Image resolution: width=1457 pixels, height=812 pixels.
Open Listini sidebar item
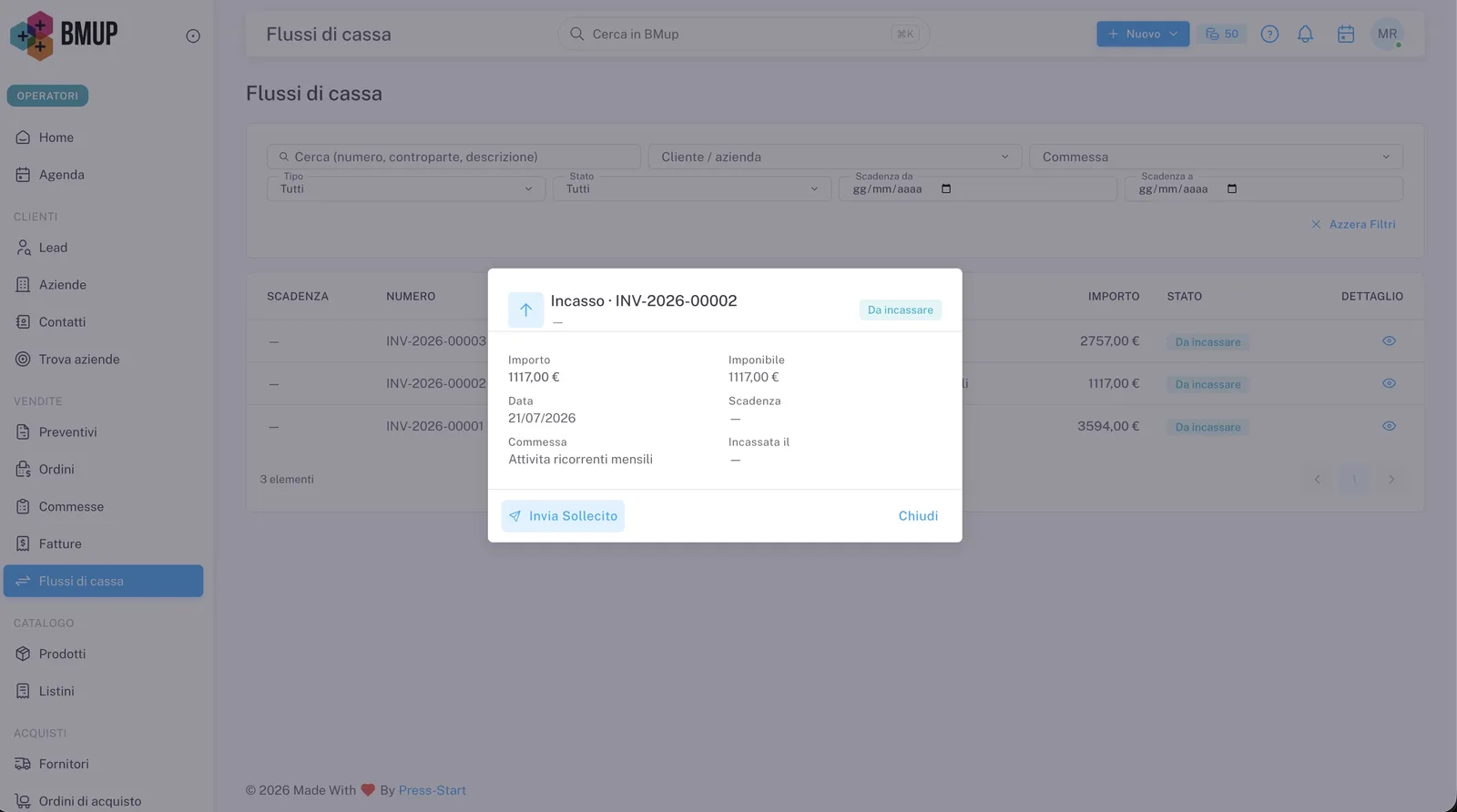pos(103,692)
